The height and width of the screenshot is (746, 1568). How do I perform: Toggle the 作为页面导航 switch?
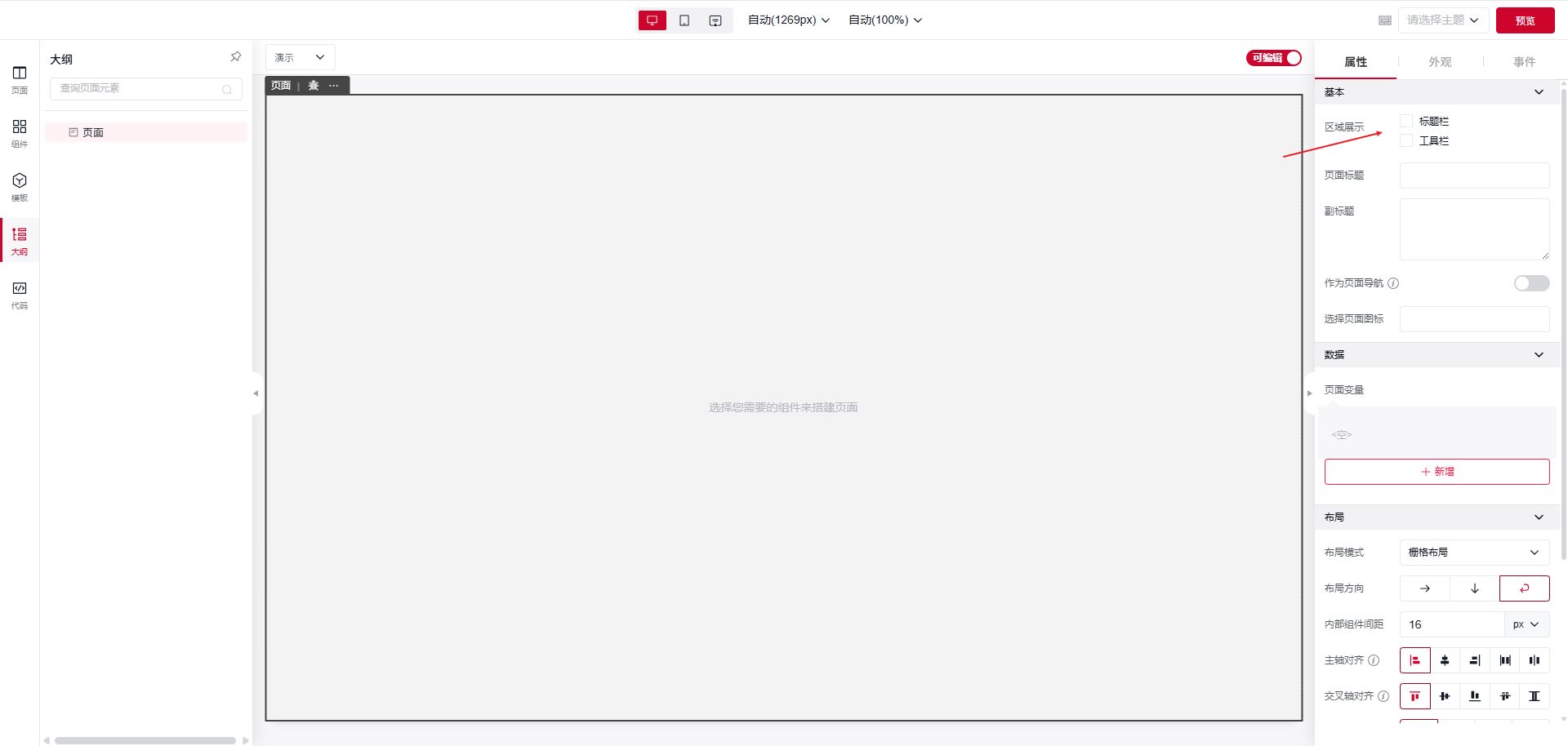tap(1531, 283)
